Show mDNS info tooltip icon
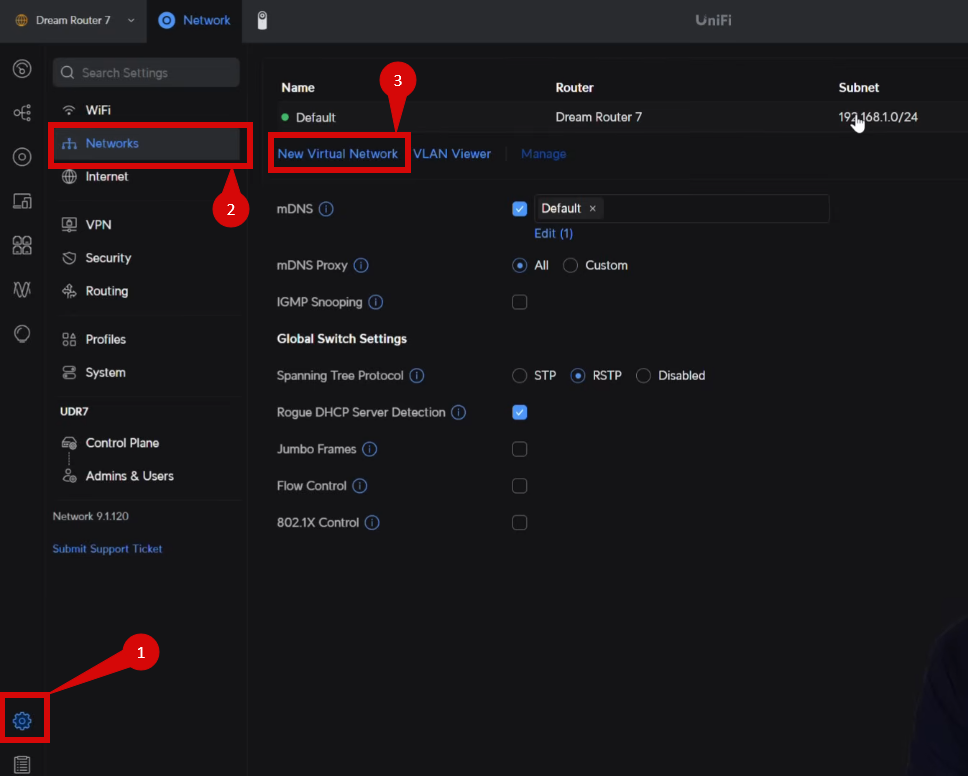The height and width of the screenshot is (776, 968). tap(326, 209)
